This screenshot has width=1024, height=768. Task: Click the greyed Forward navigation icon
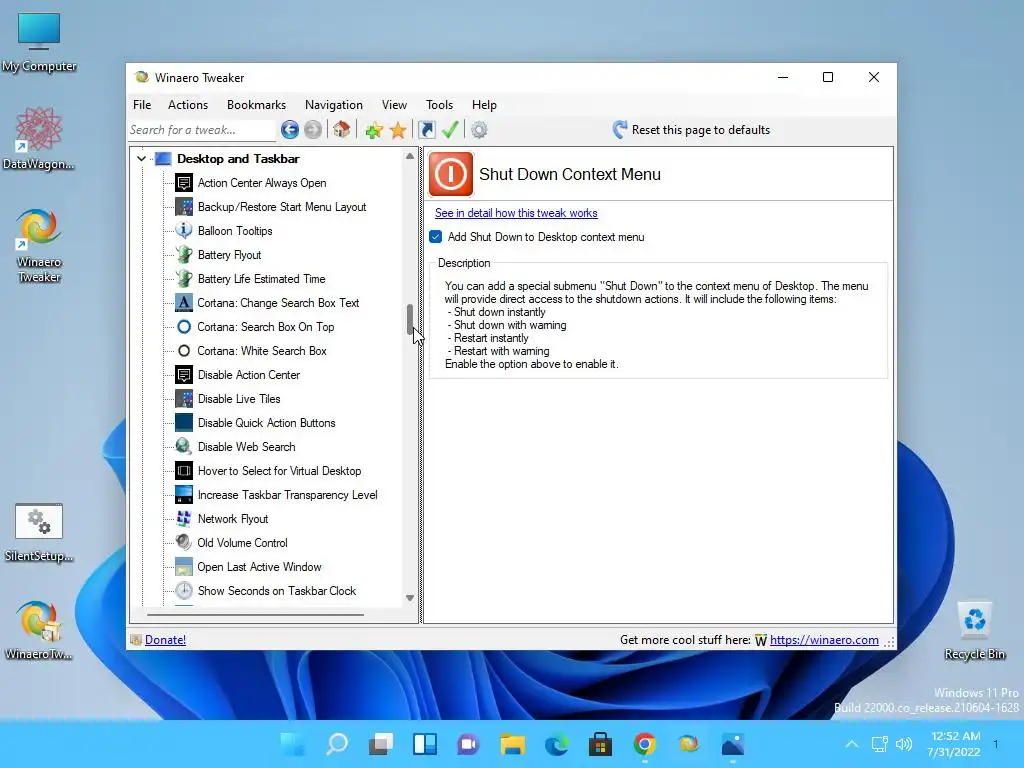click(313, 130)
